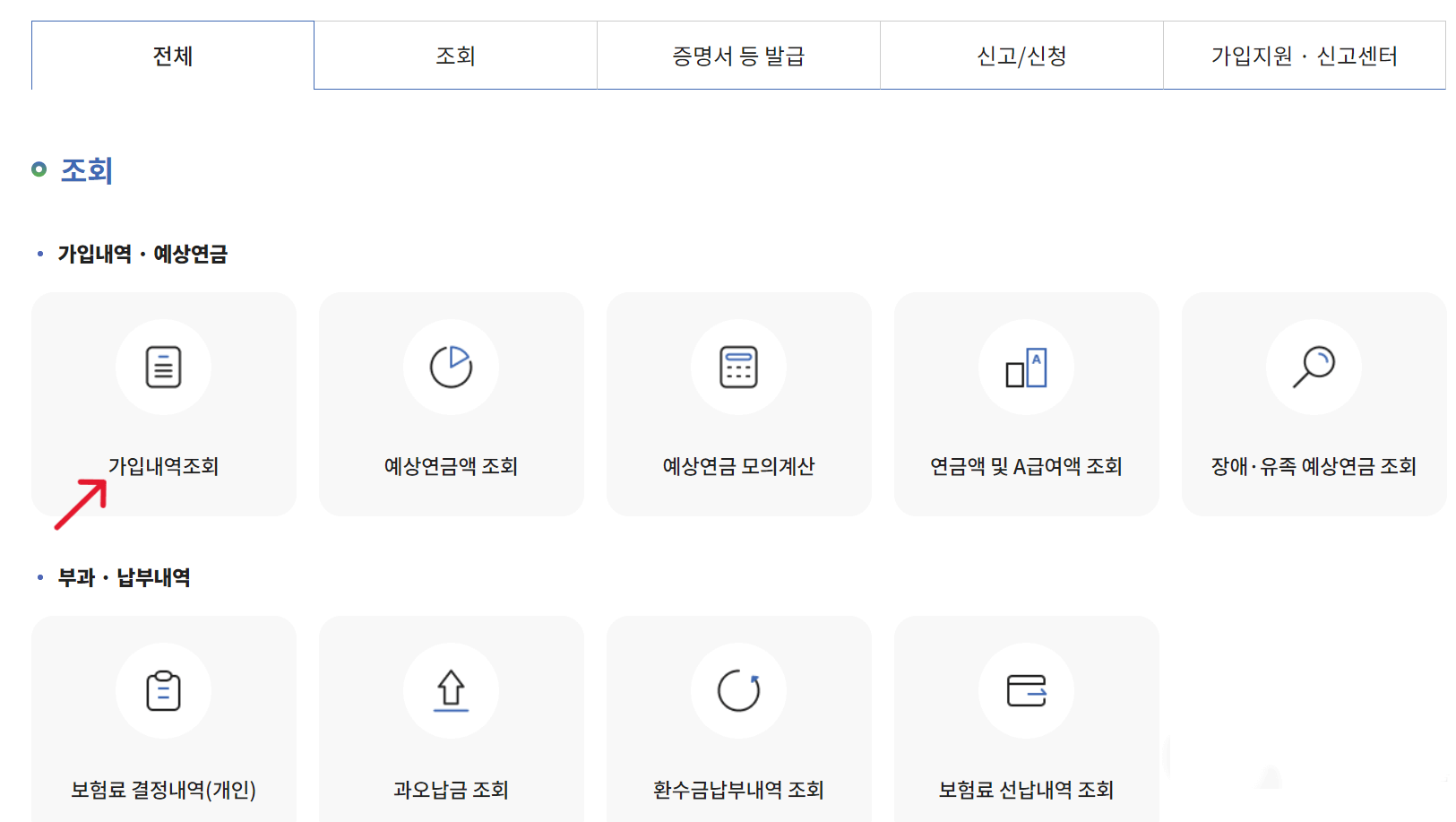Open the 가입내역조회 card

tap(164, 403)
